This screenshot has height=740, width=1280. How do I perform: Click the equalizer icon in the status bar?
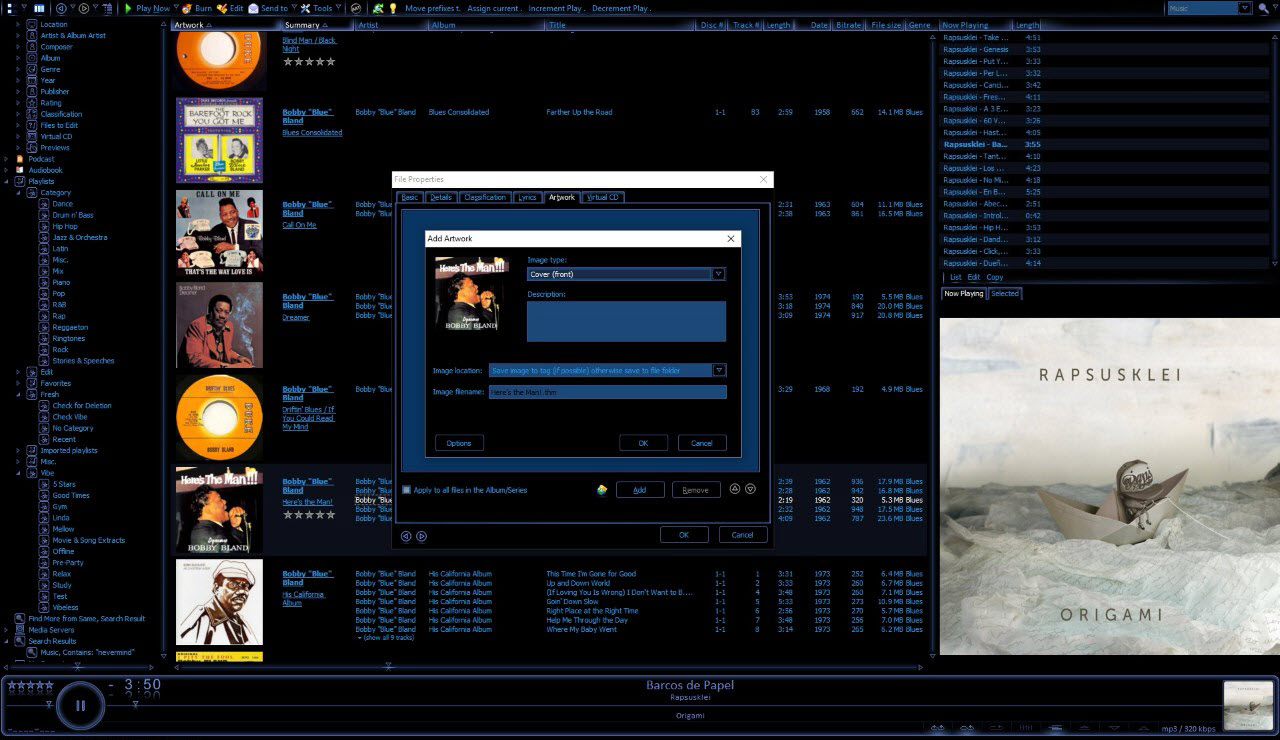[1027, 728]
